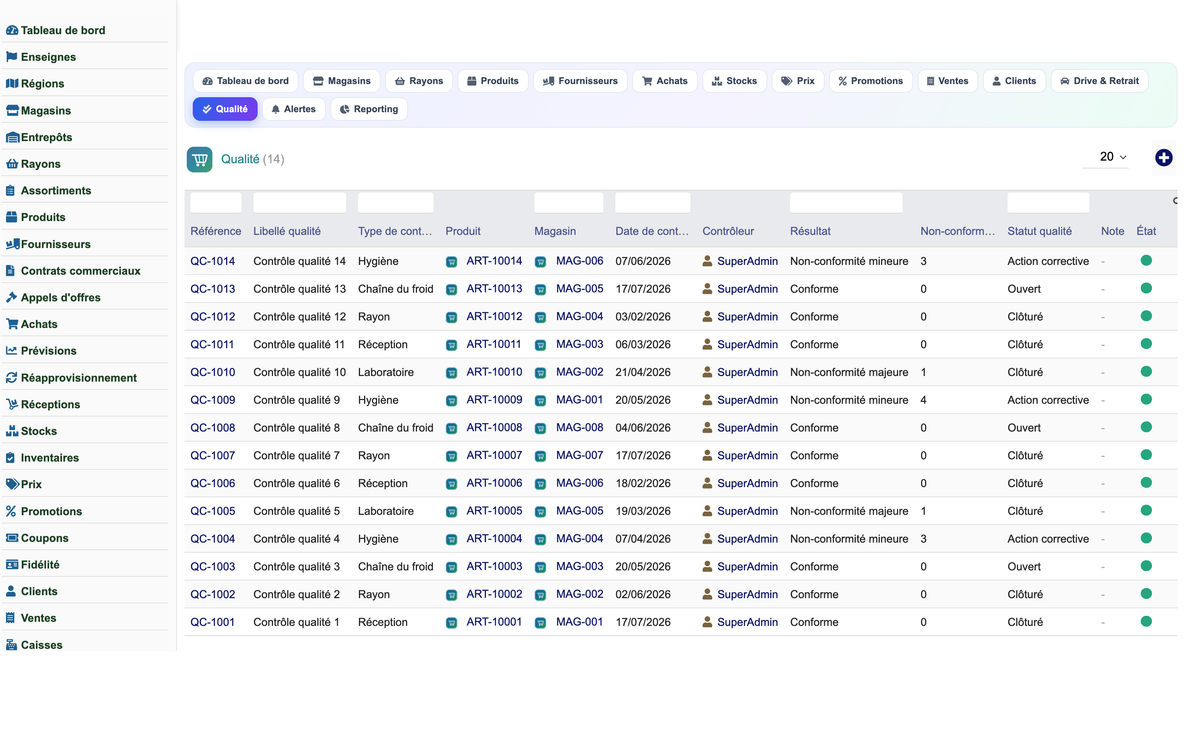Open SuperAdmin link in QC-1007 row
Screen dimensions: 1200x743
(747, 455)
